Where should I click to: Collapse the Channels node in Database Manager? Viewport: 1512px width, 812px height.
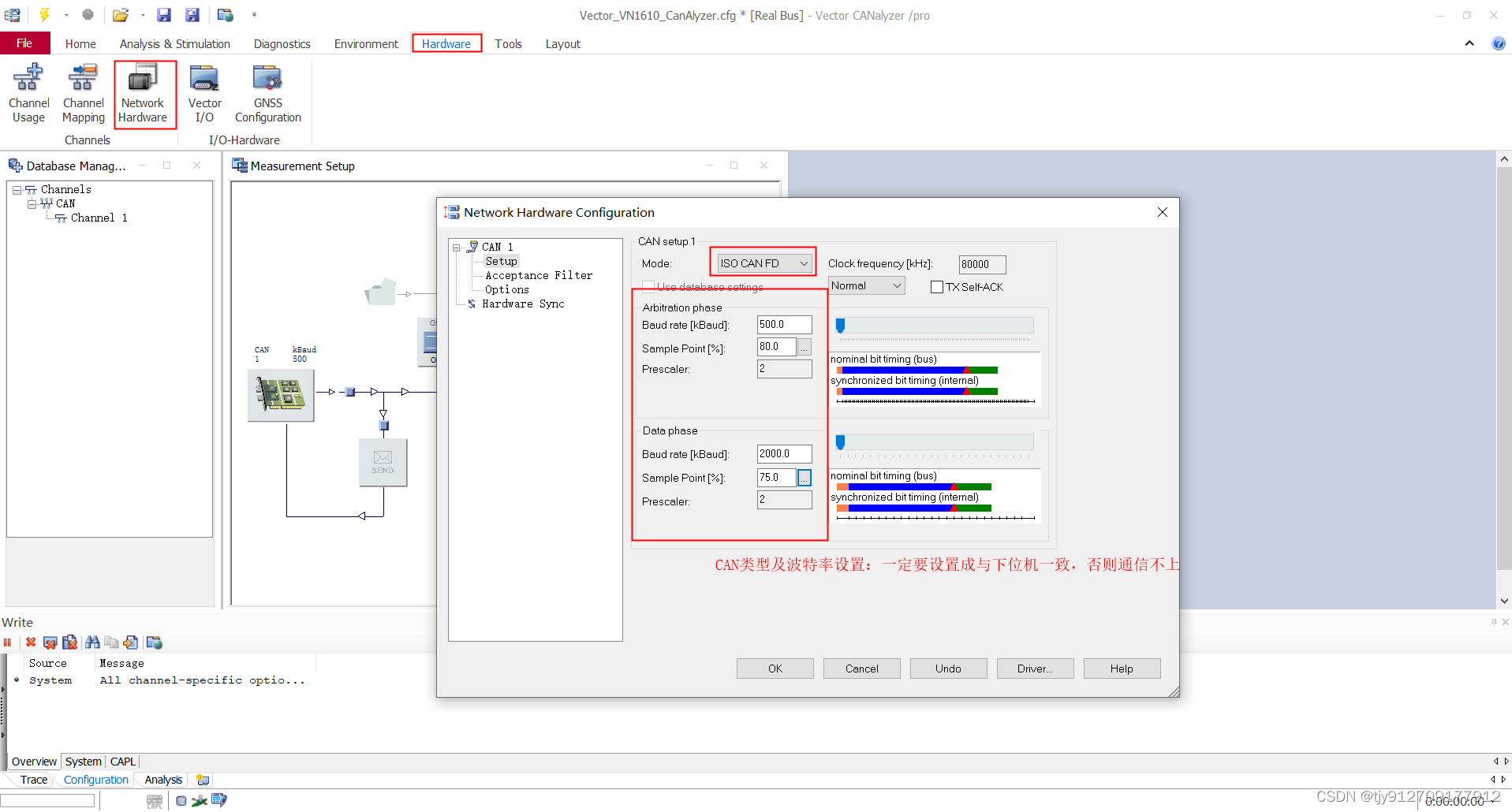coord(17,190)
